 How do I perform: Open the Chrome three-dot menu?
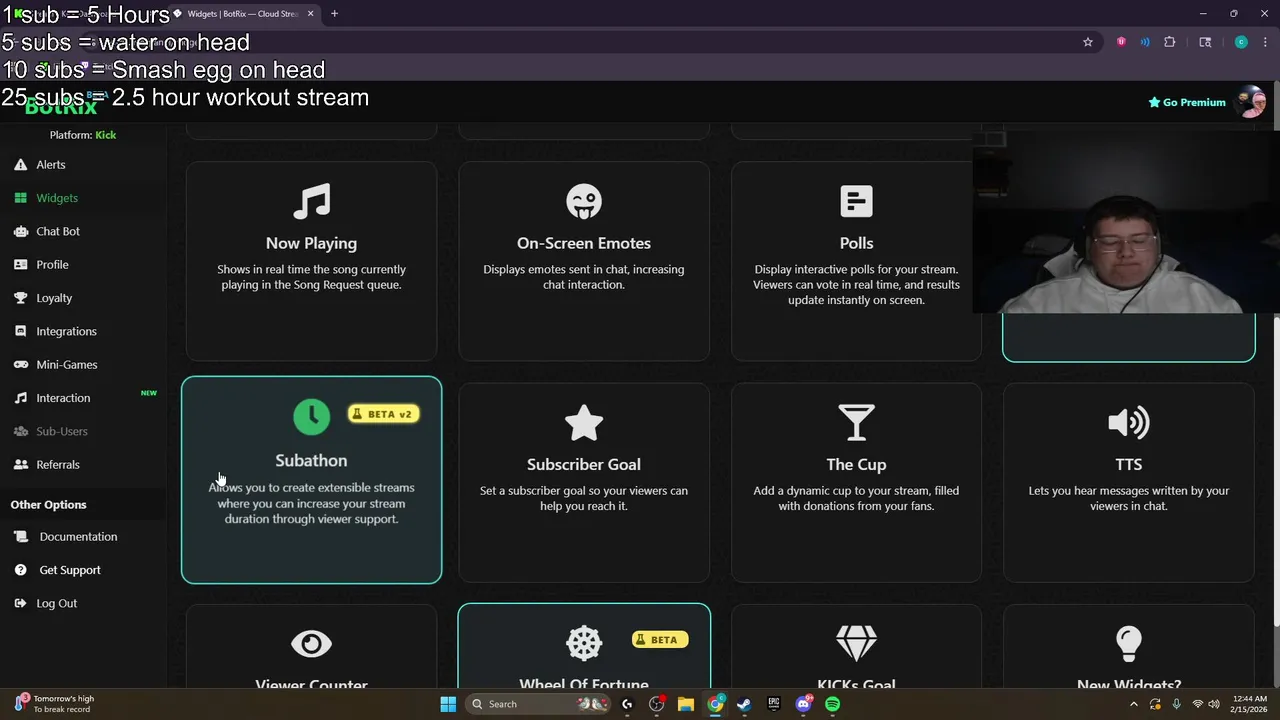[x=1265, y=42]
